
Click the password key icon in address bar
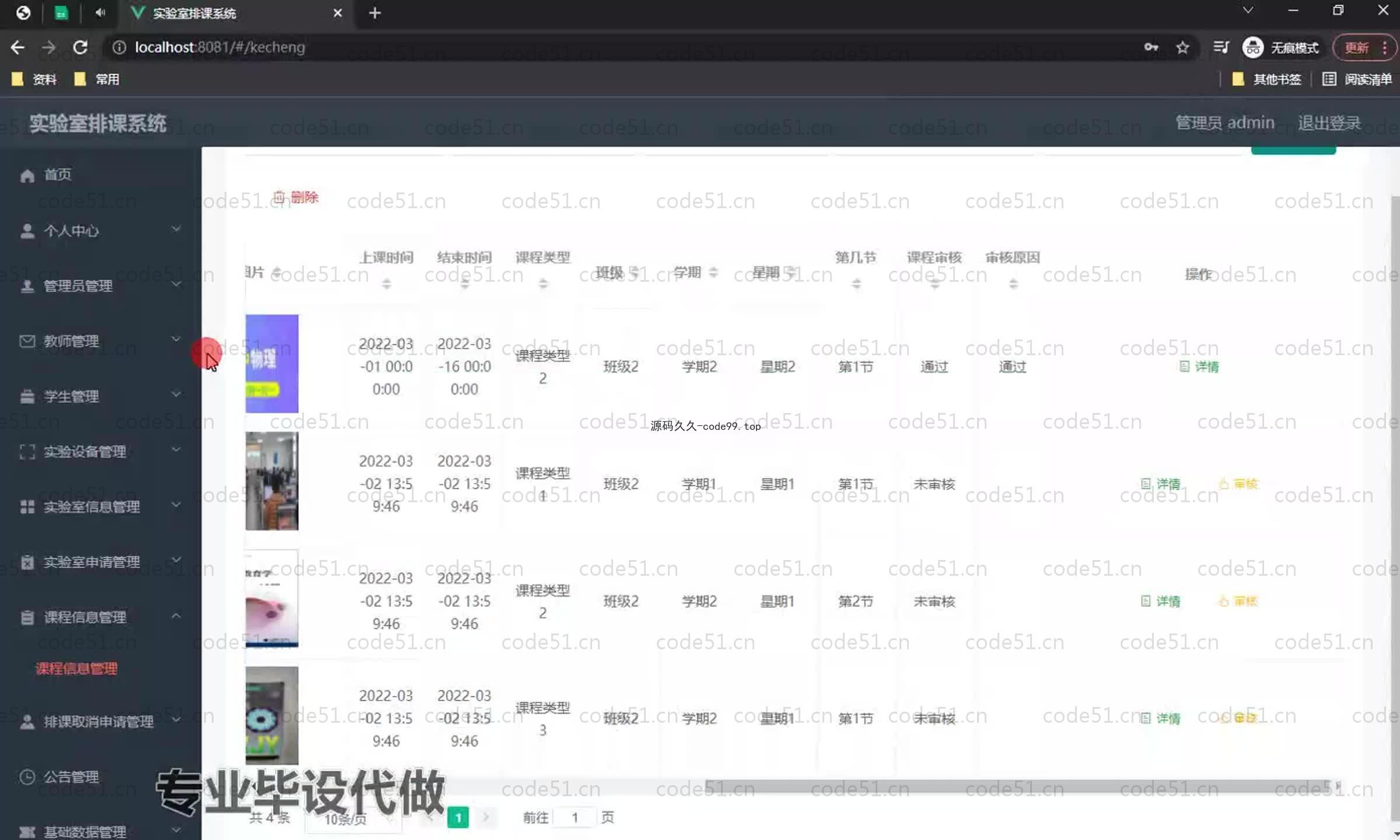[1151, 47]
